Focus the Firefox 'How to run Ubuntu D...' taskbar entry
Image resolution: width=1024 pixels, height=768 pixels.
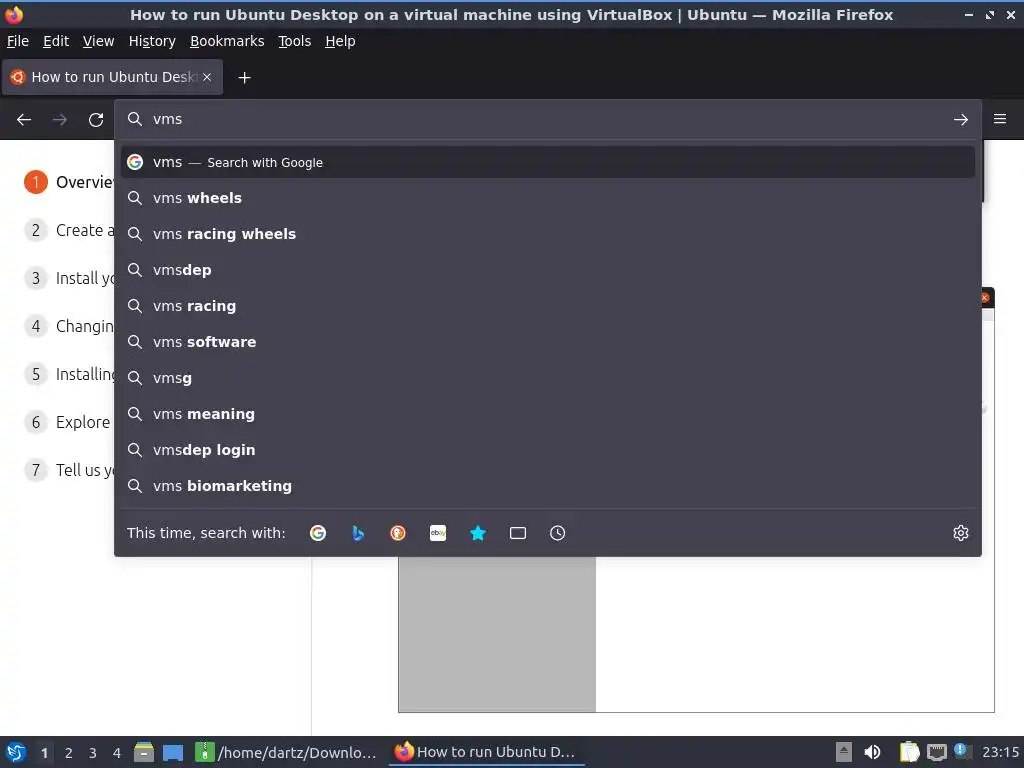point(487,752)
